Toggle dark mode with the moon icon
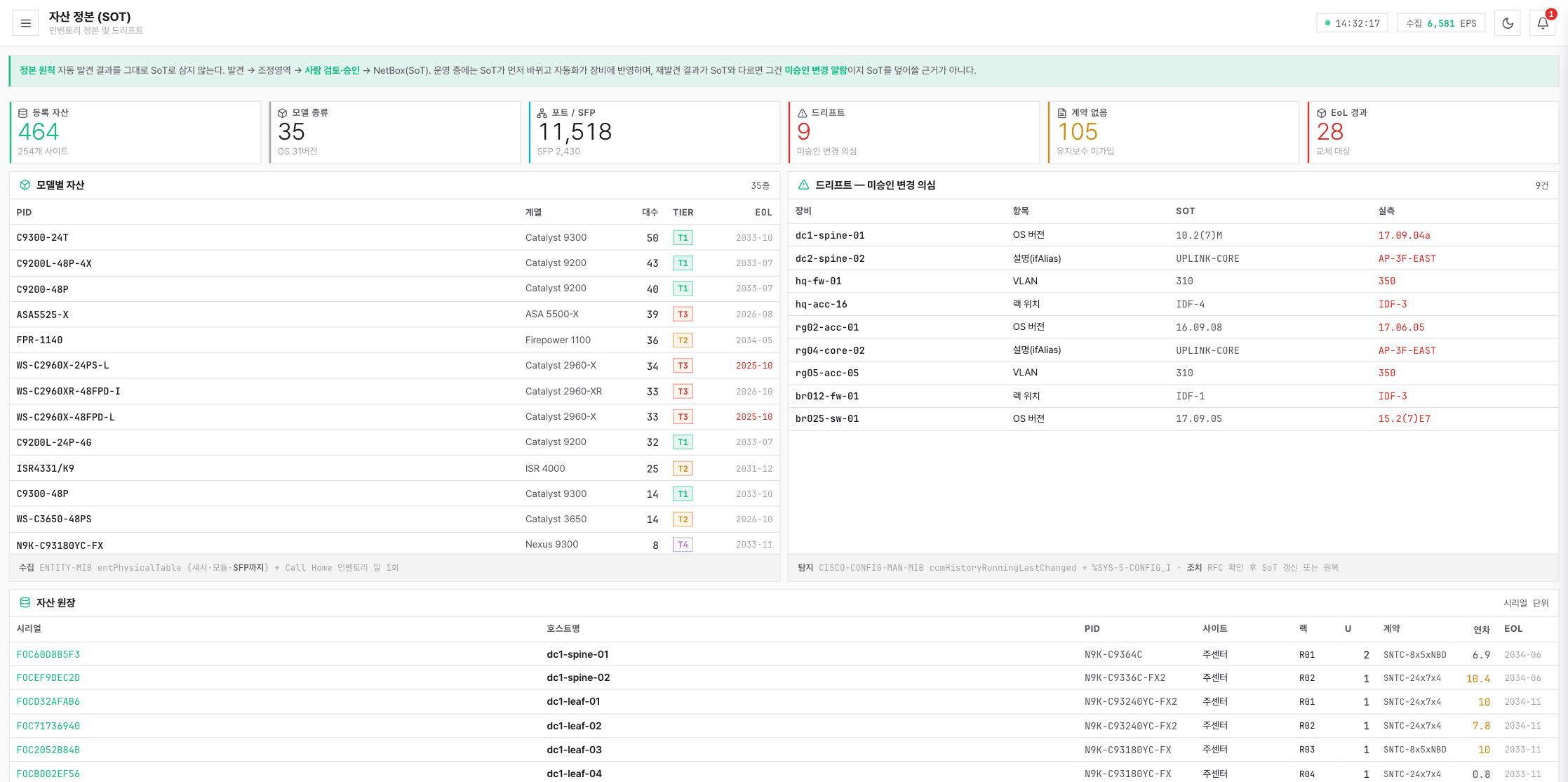Image resolution: width=1568 pixels, height=782 pixels. coord(1507,23)
